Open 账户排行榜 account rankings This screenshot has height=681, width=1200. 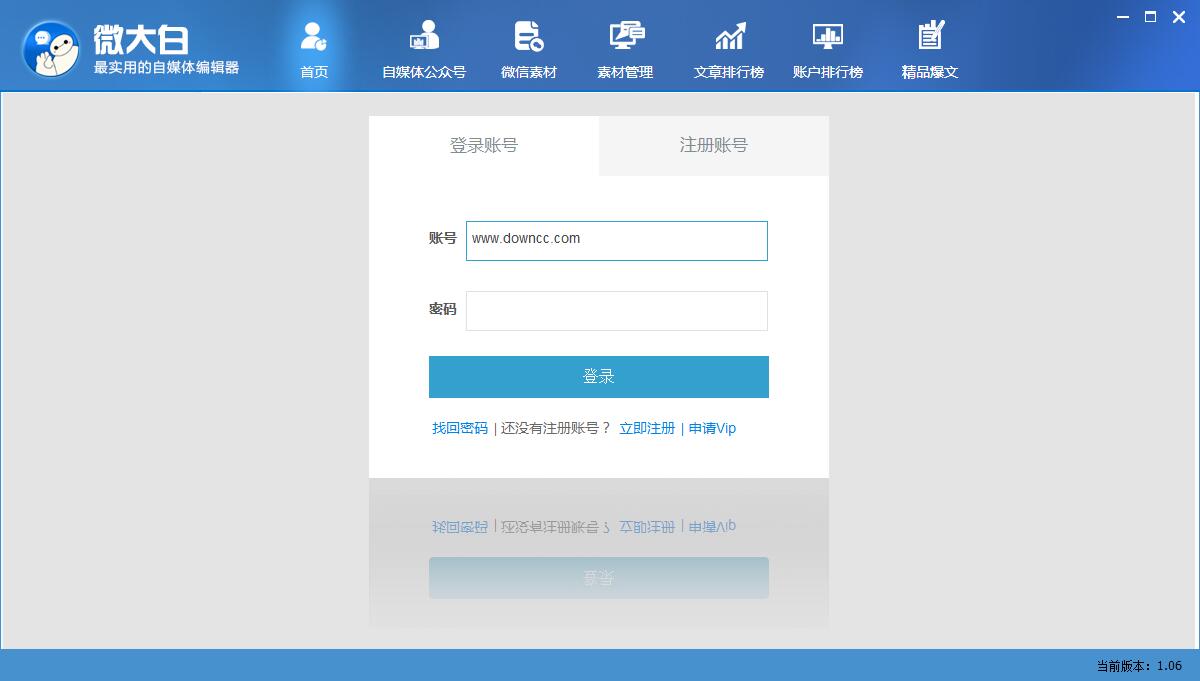click(828, 45)
